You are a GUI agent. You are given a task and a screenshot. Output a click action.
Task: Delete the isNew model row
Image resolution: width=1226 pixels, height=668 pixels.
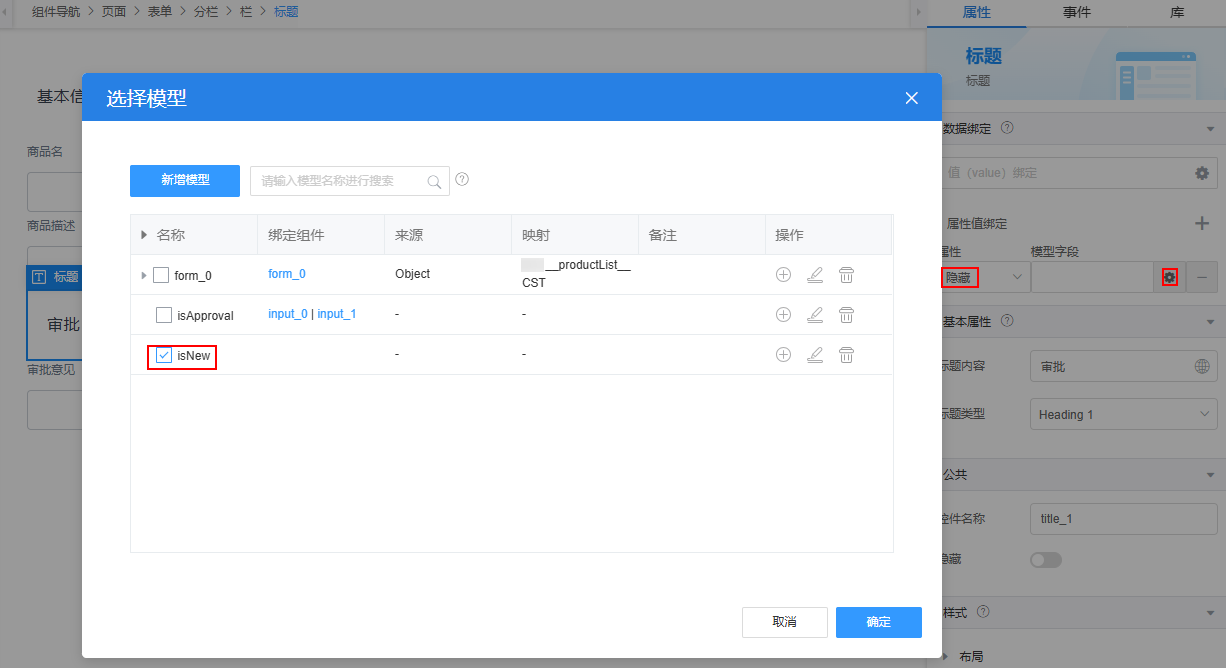(x=846, y=354)
